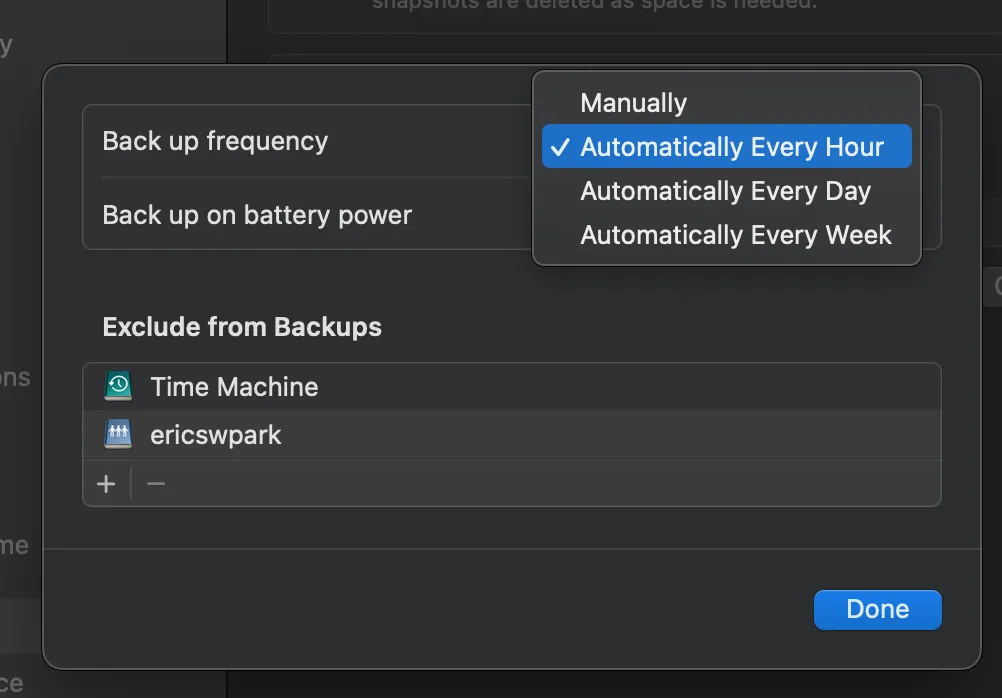Pick Automatically Every Day backup frequency
1002x698 pixels.
725,191
